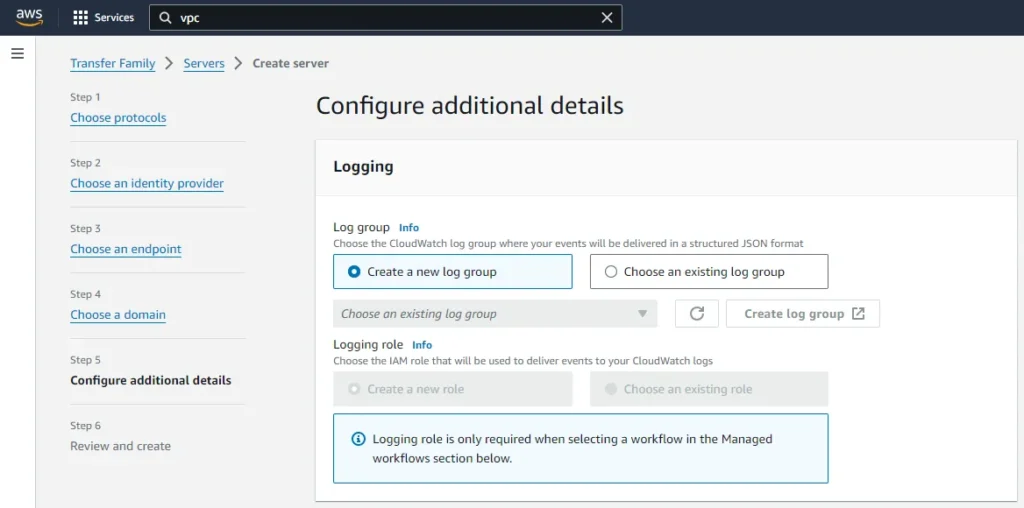Go to Choose protocols step

click(x=118, y=118)
